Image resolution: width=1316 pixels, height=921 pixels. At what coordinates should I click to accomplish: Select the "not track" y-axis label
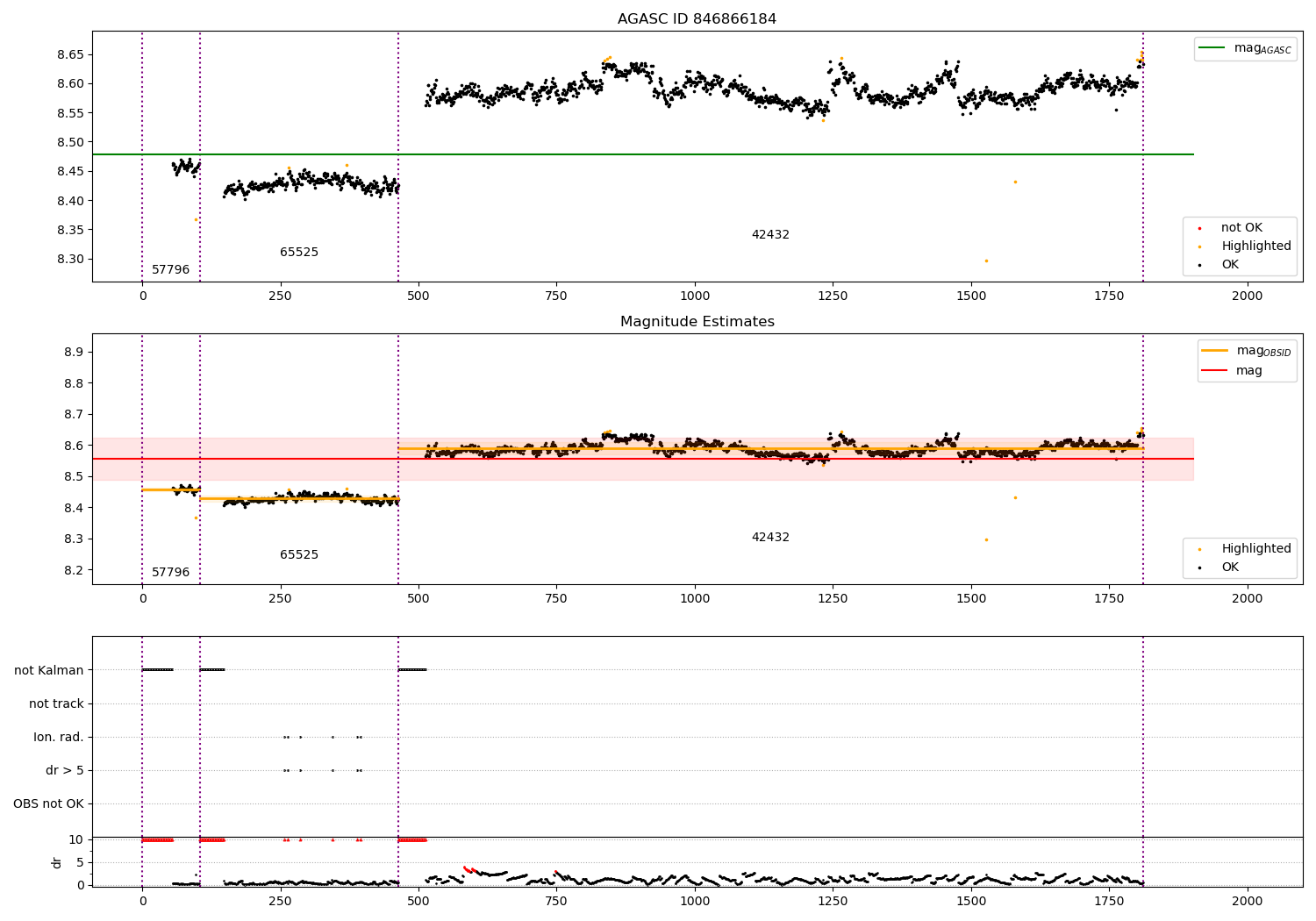coord(56,703)
